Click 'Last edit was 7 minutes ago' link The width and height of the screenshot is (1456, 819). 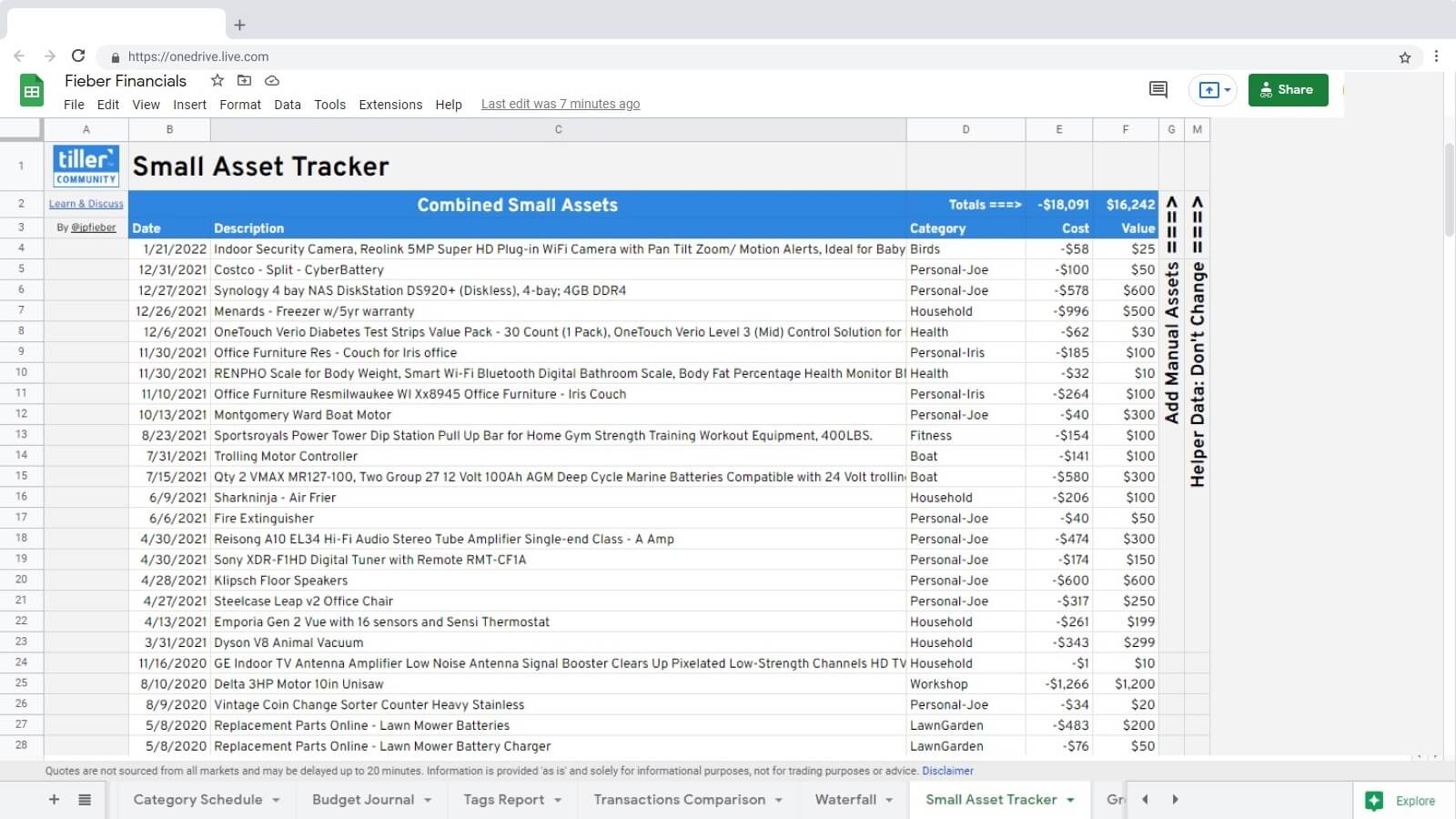(x=561, y=104)
